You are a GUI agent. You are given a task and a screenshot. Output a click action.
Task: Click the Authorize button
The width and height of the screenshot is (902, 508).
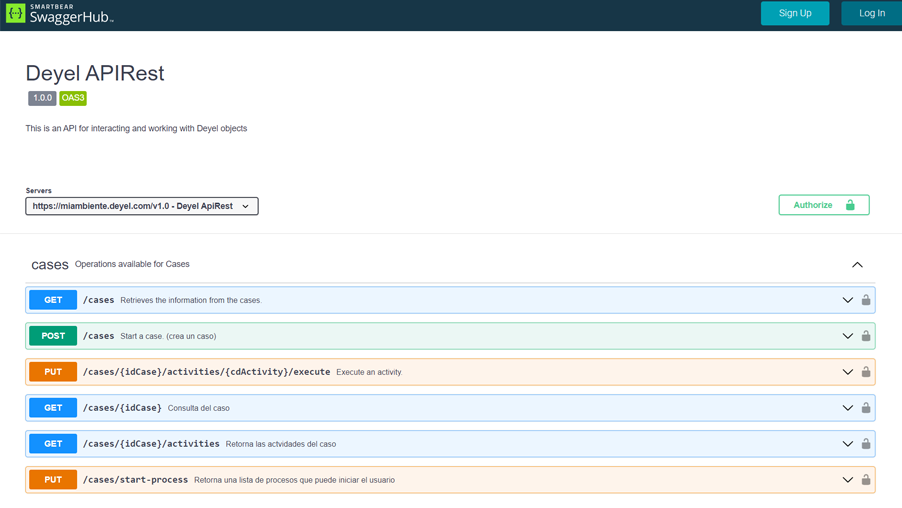click(x=824, y=205)
